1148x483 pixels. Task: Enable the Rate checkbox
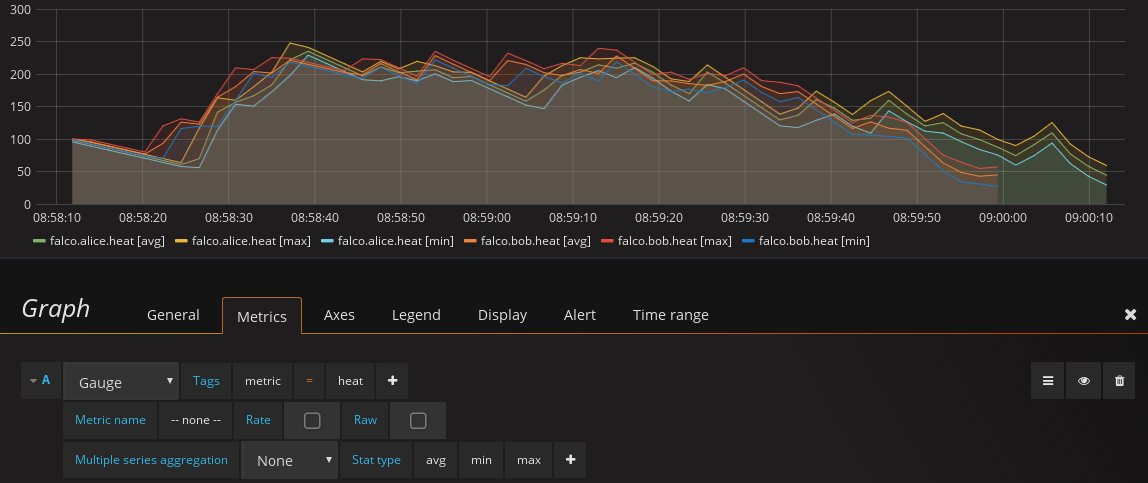312,420
